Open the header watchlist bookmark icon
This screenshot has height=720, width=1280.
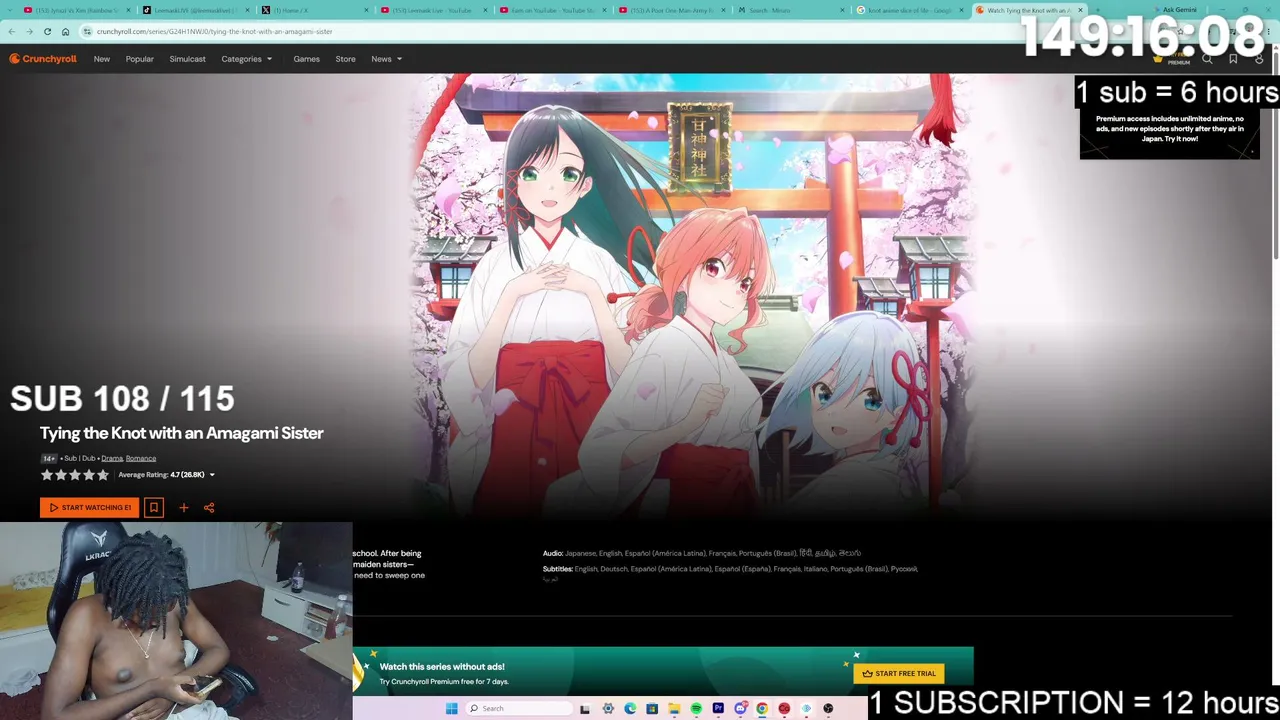point(1233,59)
